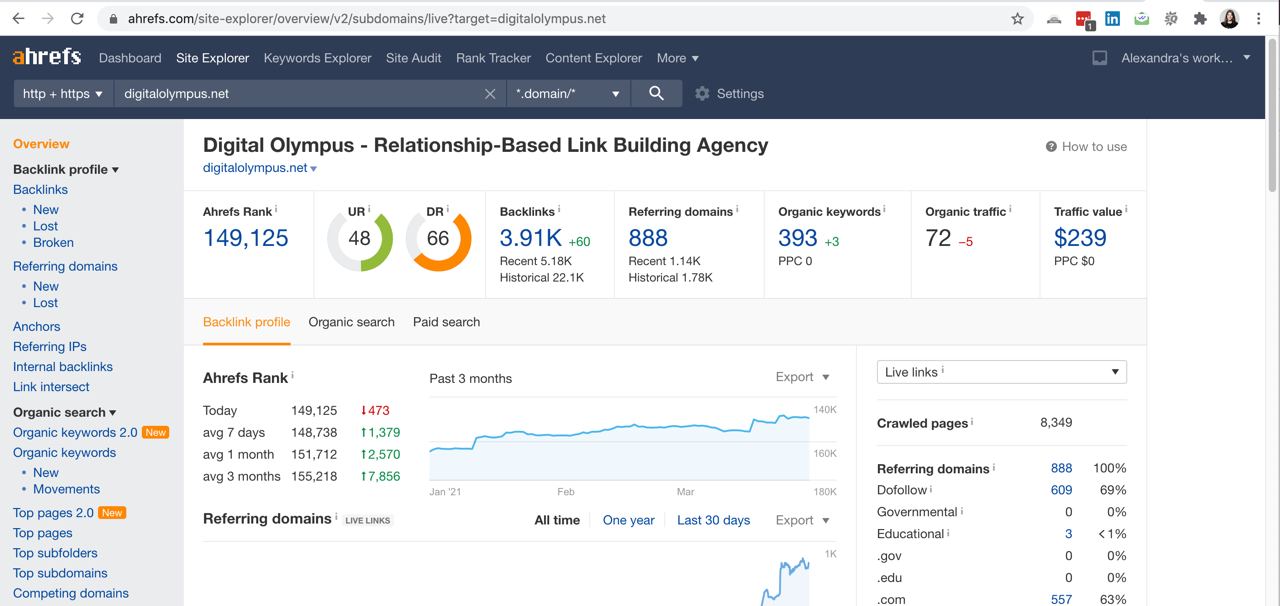Screen dimensions: 1280x606
Task: Click the page vertical scrollbar
Action: (x=1272, y=115)
